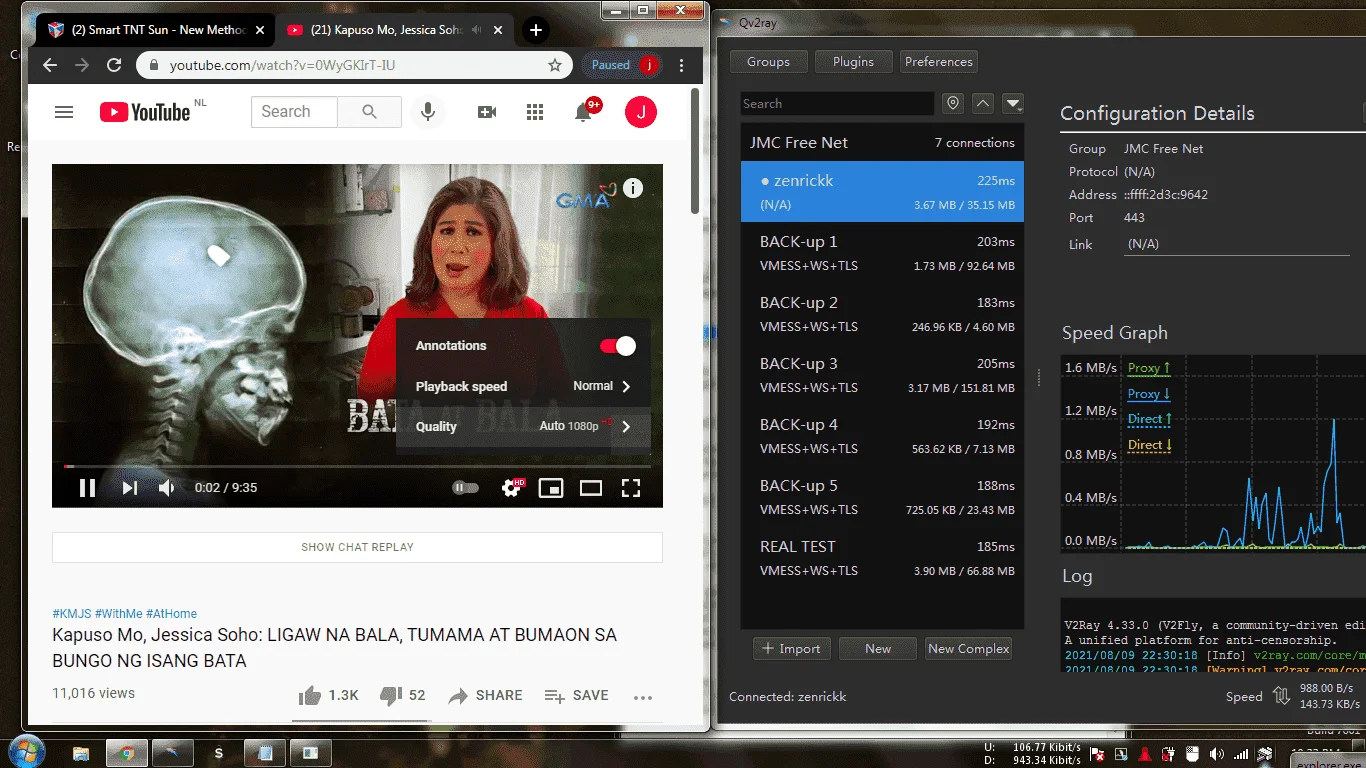The width and height of the screenshot is (1366, 768).
Task: Open Plugins in Qv2ray
Action: click(853, 62)
